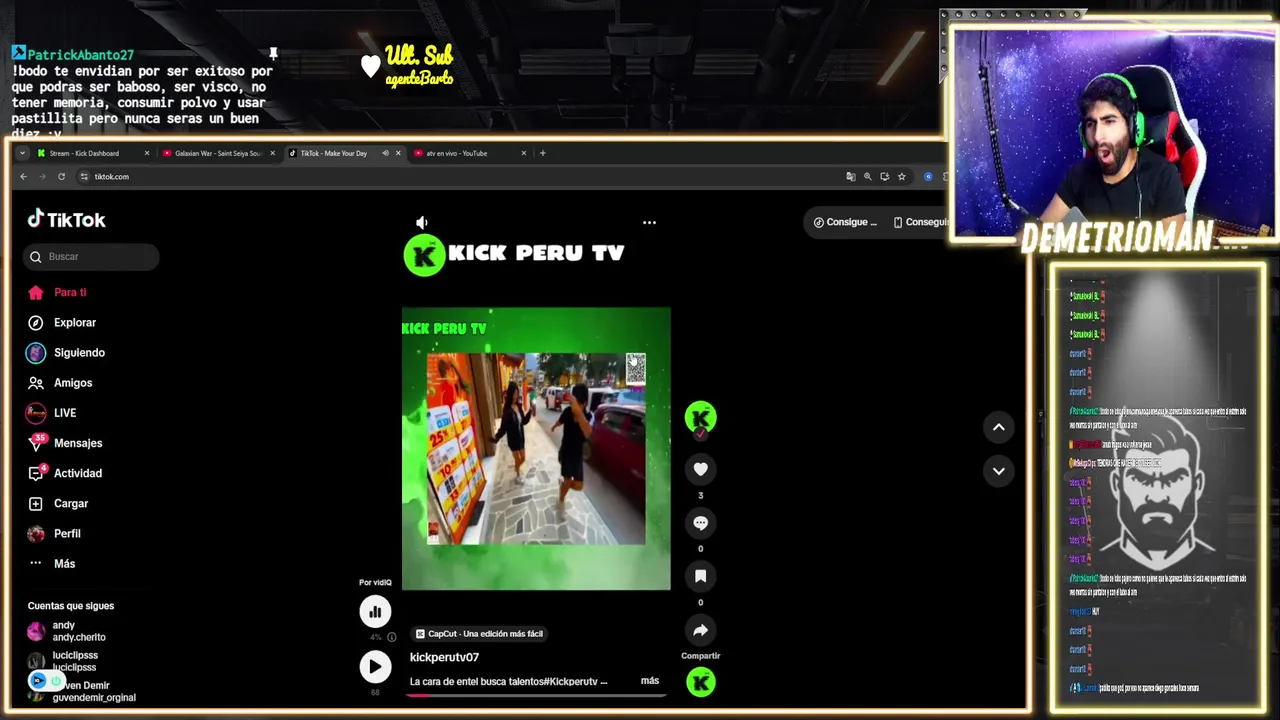Viewport: 1280px width, 720px height.
Task: Click the Actividad icon
Action: pos(36,473)
